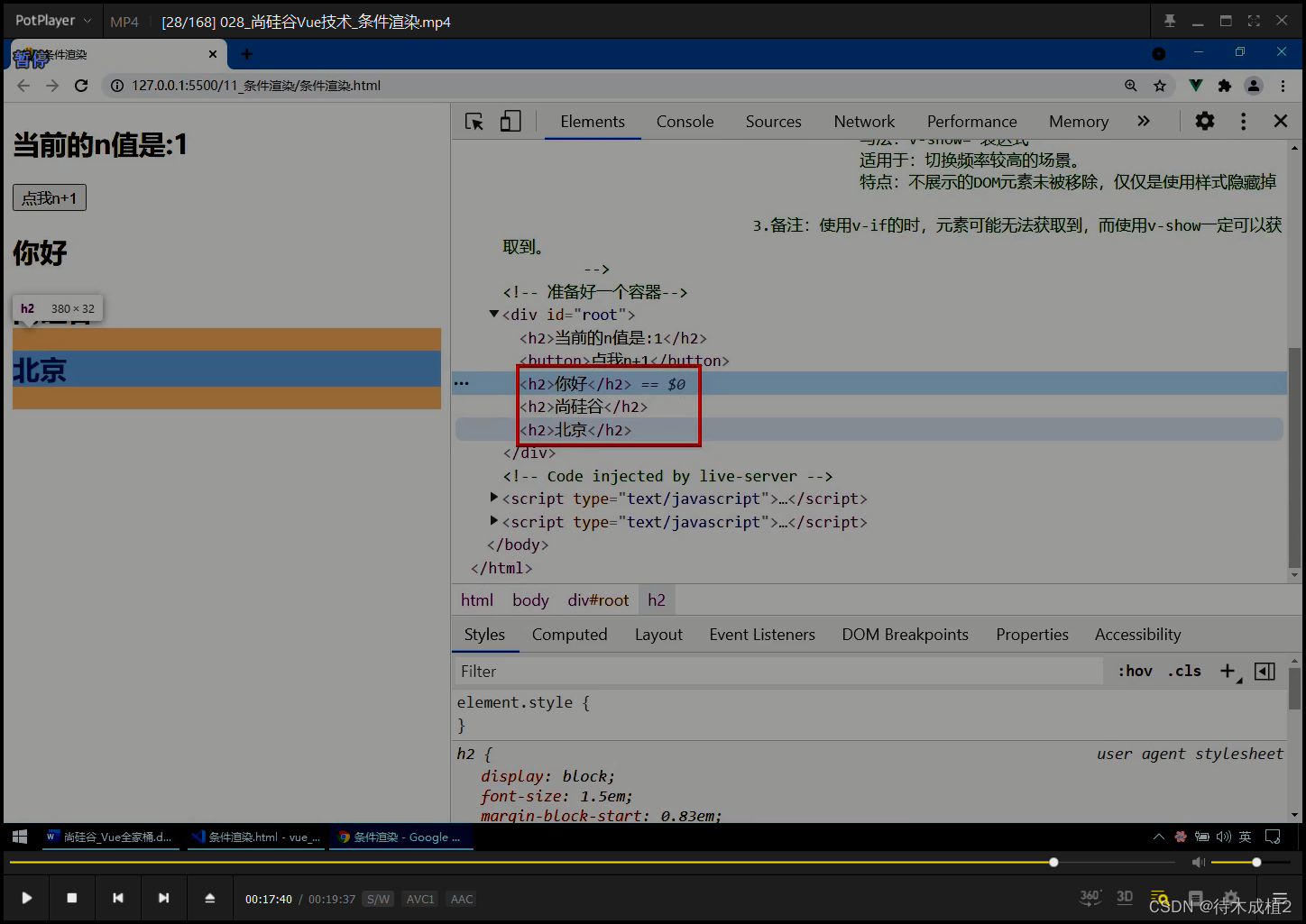The image size is (1306, 924).
Task: Switch to the Sources tab
Action: pos(773,122)
